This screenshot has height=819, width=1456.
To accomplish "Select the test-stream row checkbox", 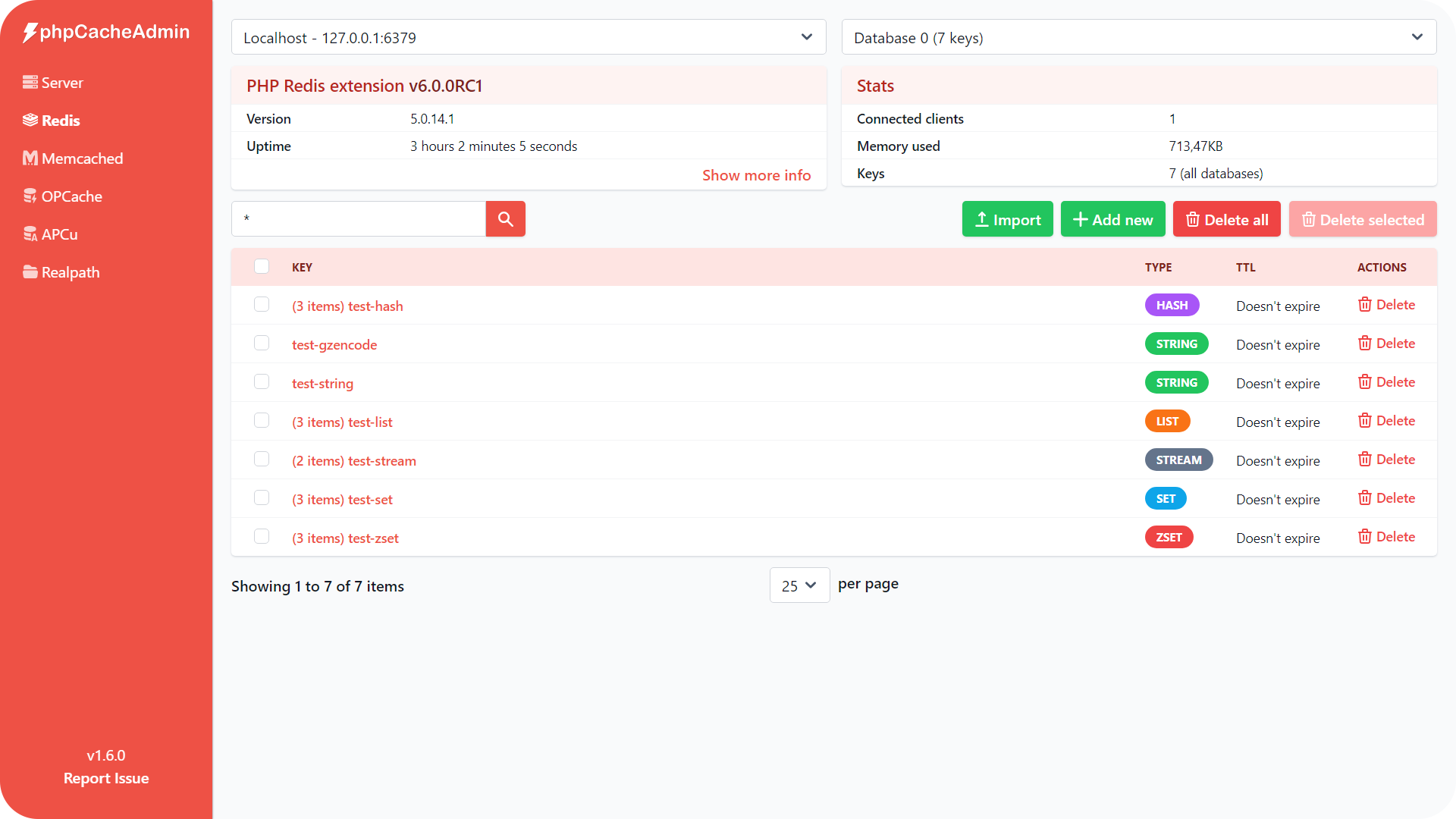I will (x=262, y=460).
